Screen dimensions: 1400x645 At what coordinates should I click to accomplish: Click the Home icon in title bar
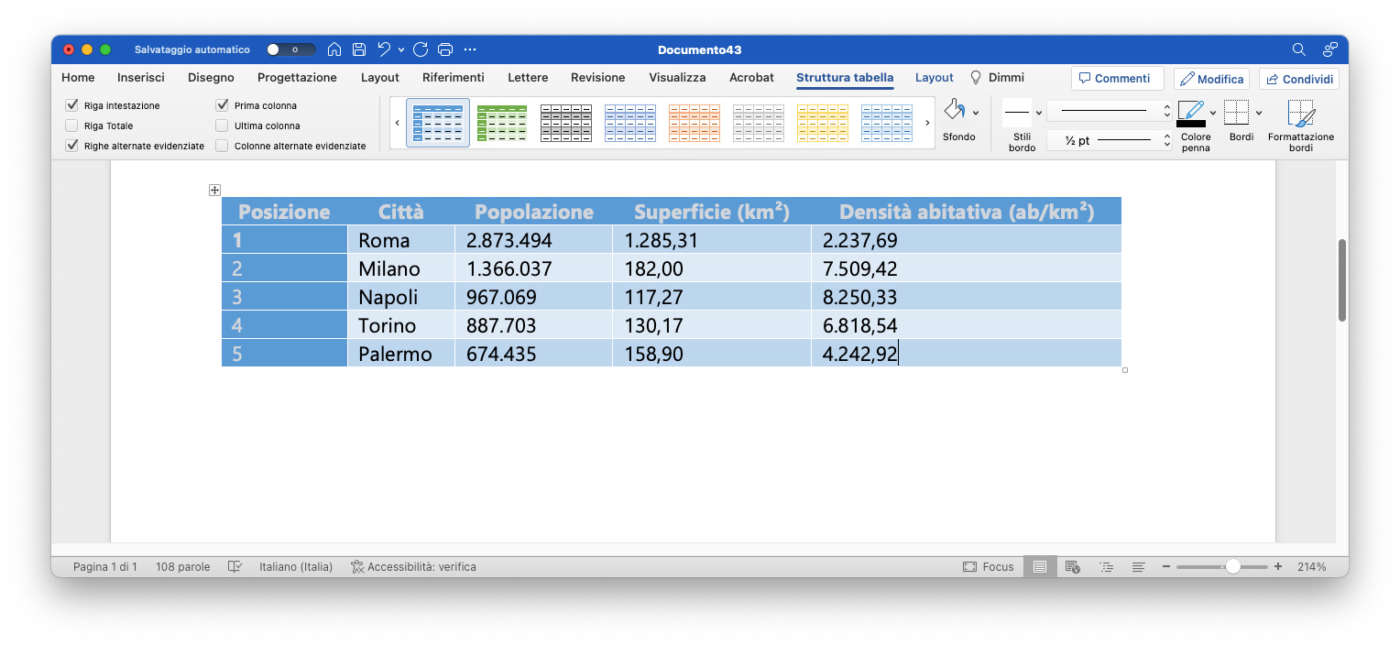click(334, 49)
